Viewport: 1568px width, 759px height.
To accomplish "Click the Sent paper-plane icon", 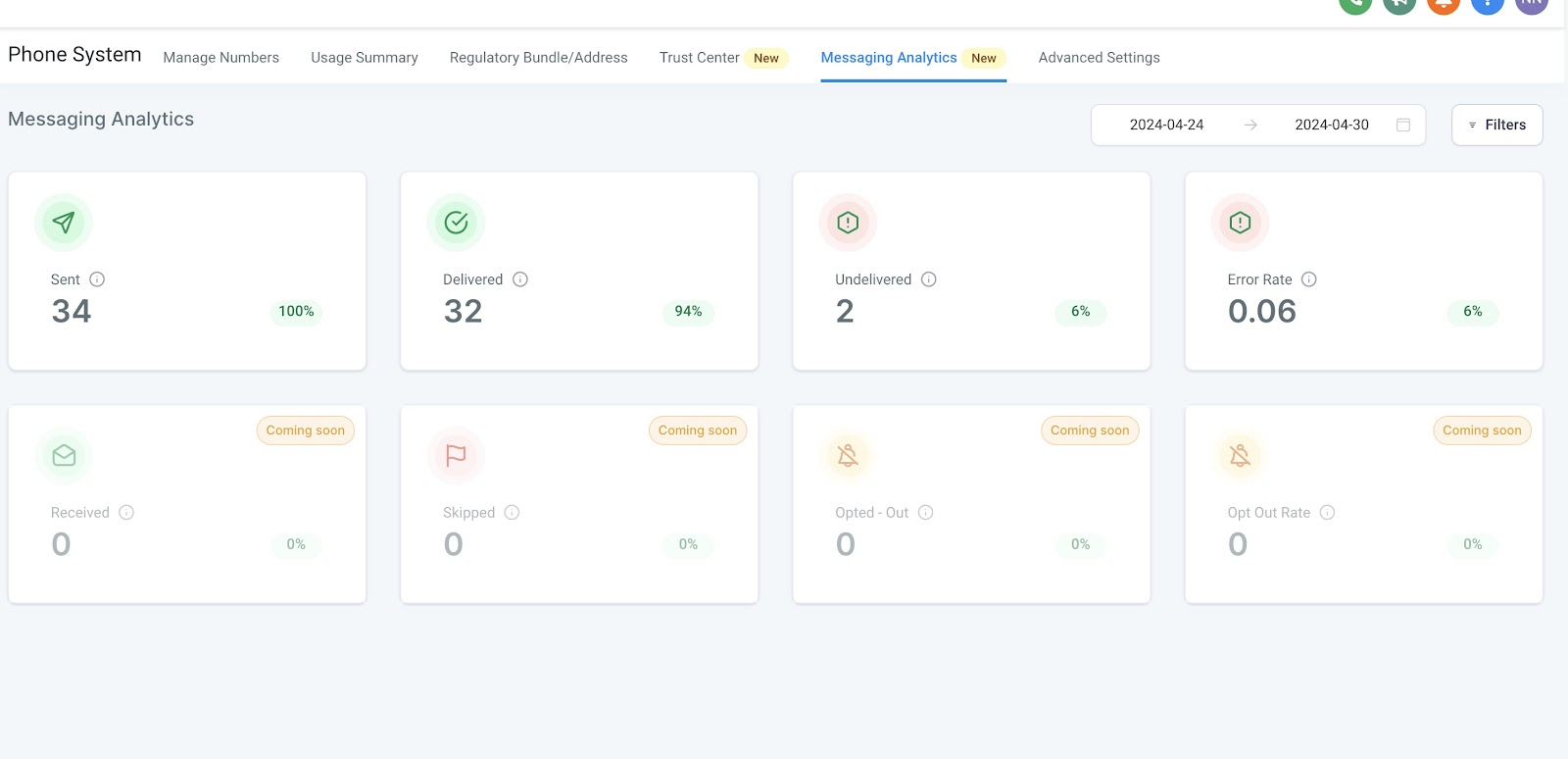I will (x=64, y=223).
